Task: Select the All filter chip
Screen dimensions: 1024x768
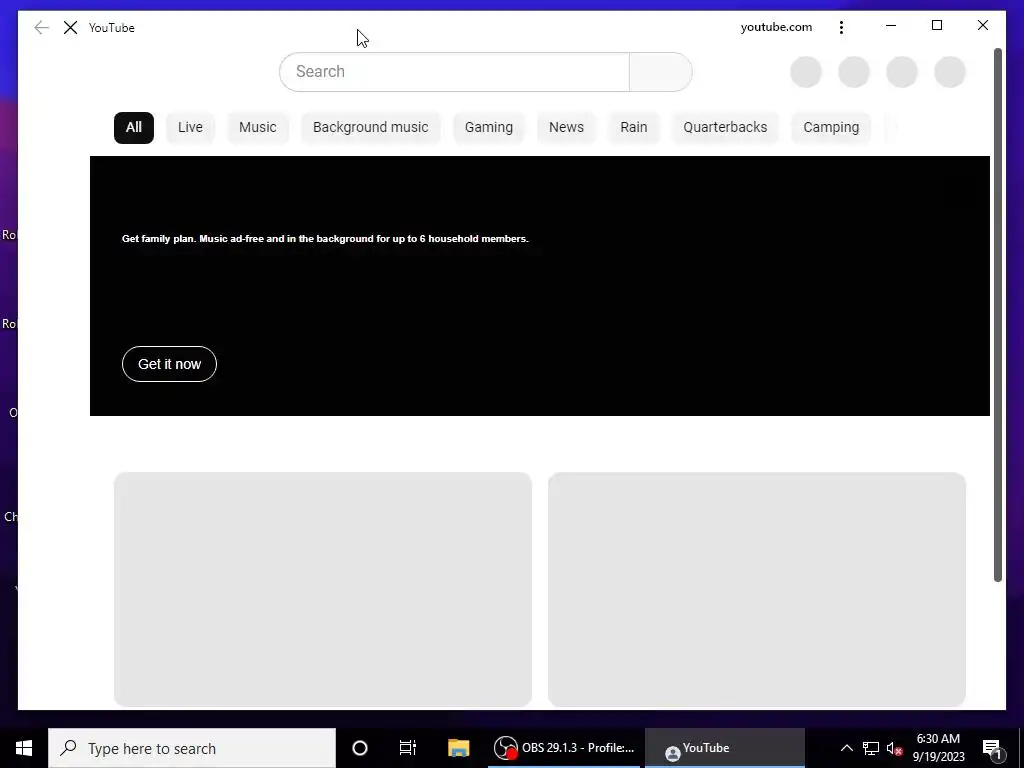Action: pyautogui.click(x=134, y=127)
